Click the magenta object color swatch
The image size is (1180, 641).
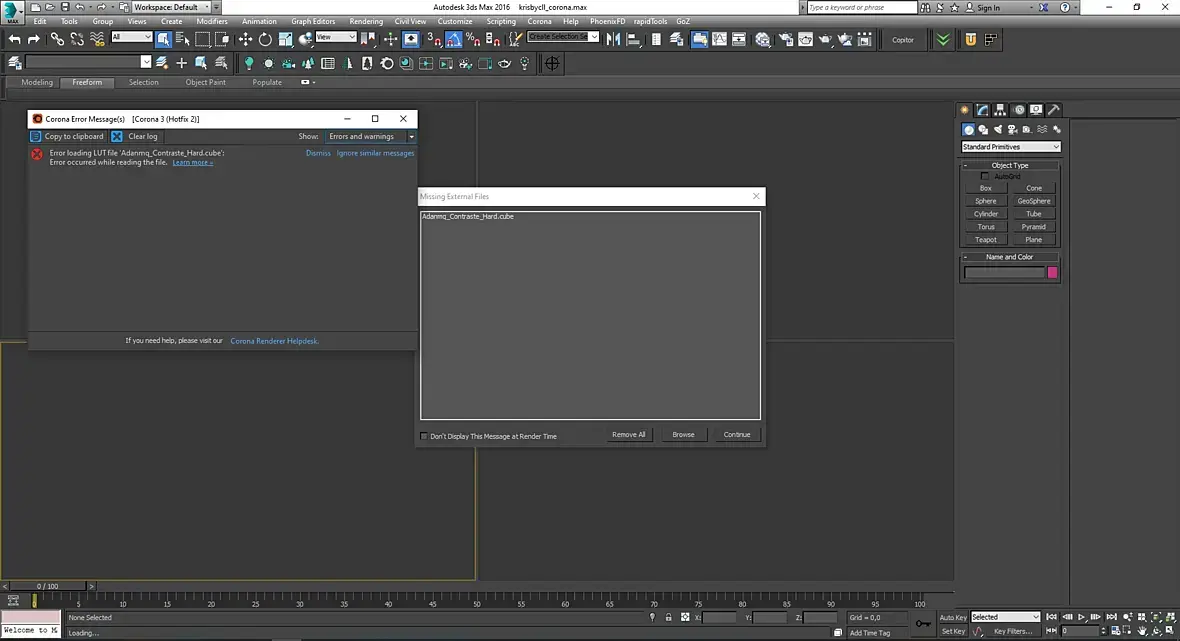[1052, 272]
